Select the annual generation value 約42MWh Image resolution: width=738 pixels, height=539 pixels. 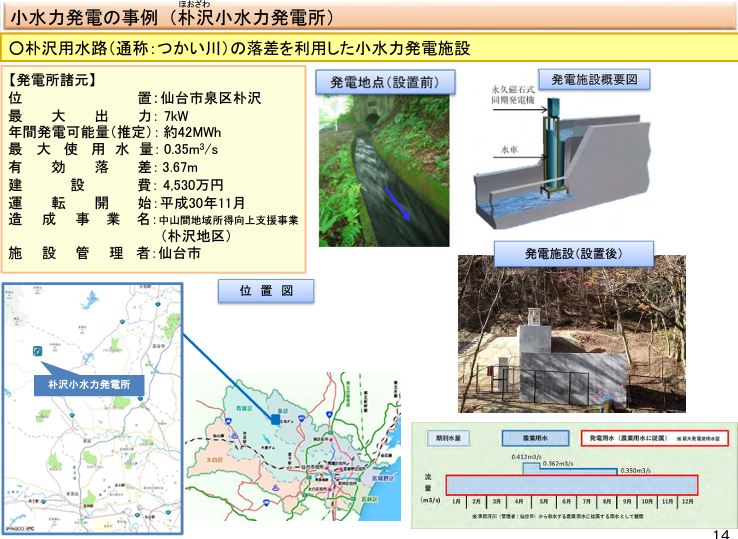192,132
